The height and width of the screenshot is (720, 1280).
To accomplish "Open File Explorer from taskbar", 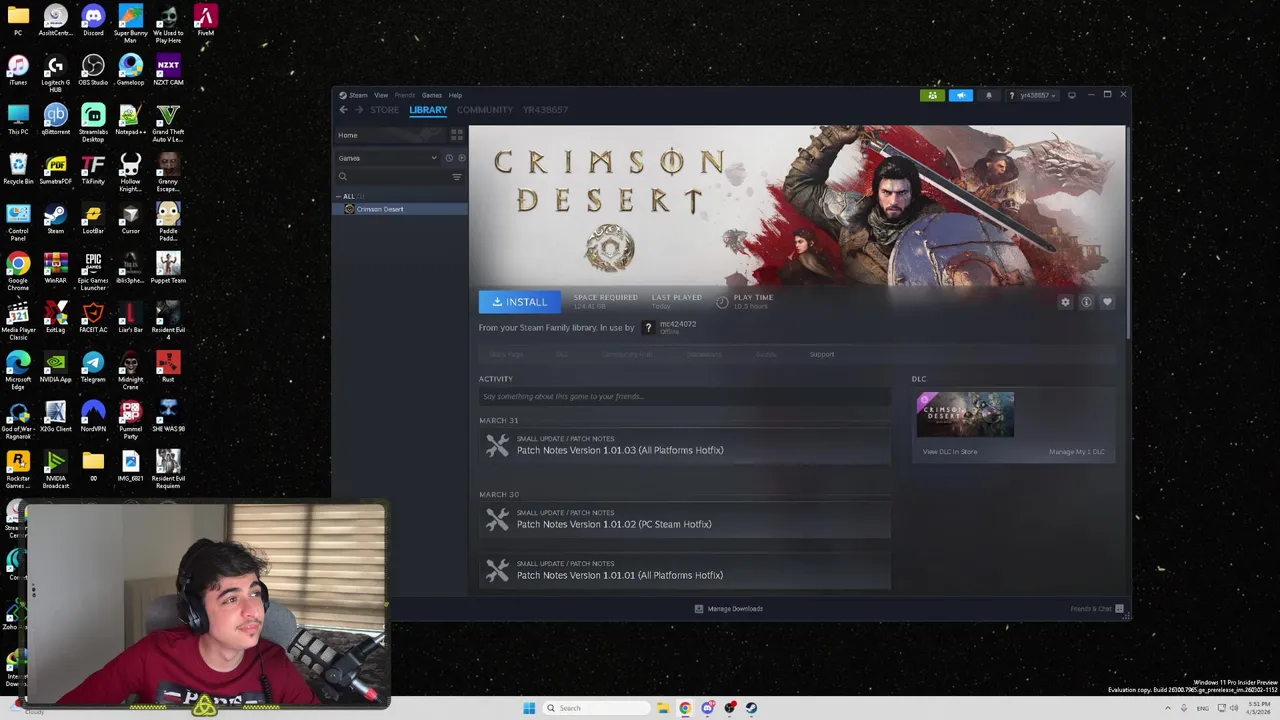I will [663, 708].
